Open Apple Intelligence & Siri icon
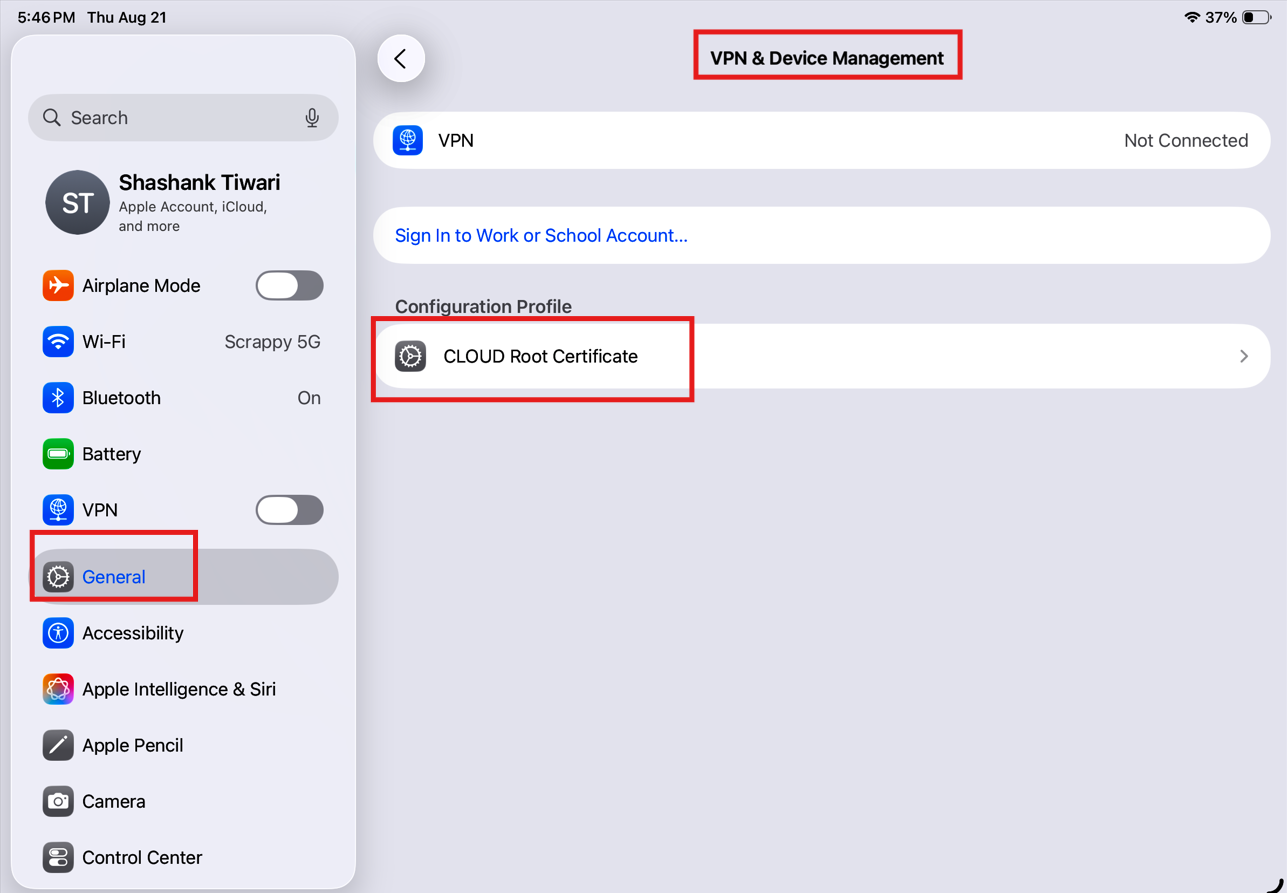 coord(58,689)
